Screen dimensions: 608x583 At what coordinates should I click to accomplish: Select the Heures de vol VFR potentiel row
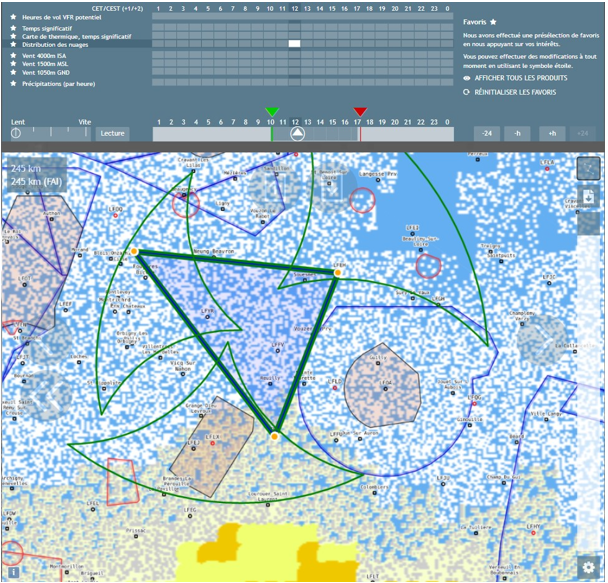click(68, 18)
